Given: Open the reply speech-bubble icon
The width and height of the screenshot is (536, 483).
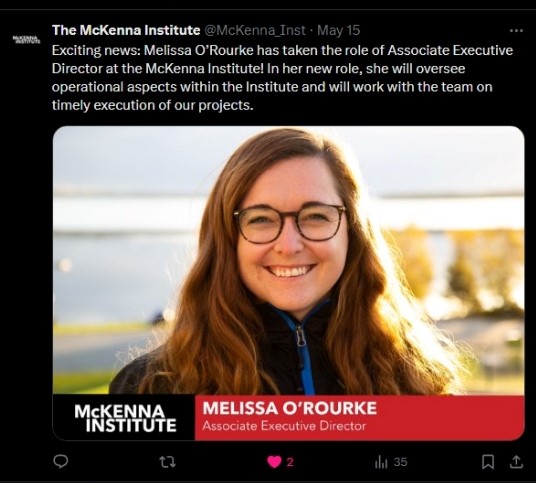Looking at the screenshot, I should click(x=61, y=462).
